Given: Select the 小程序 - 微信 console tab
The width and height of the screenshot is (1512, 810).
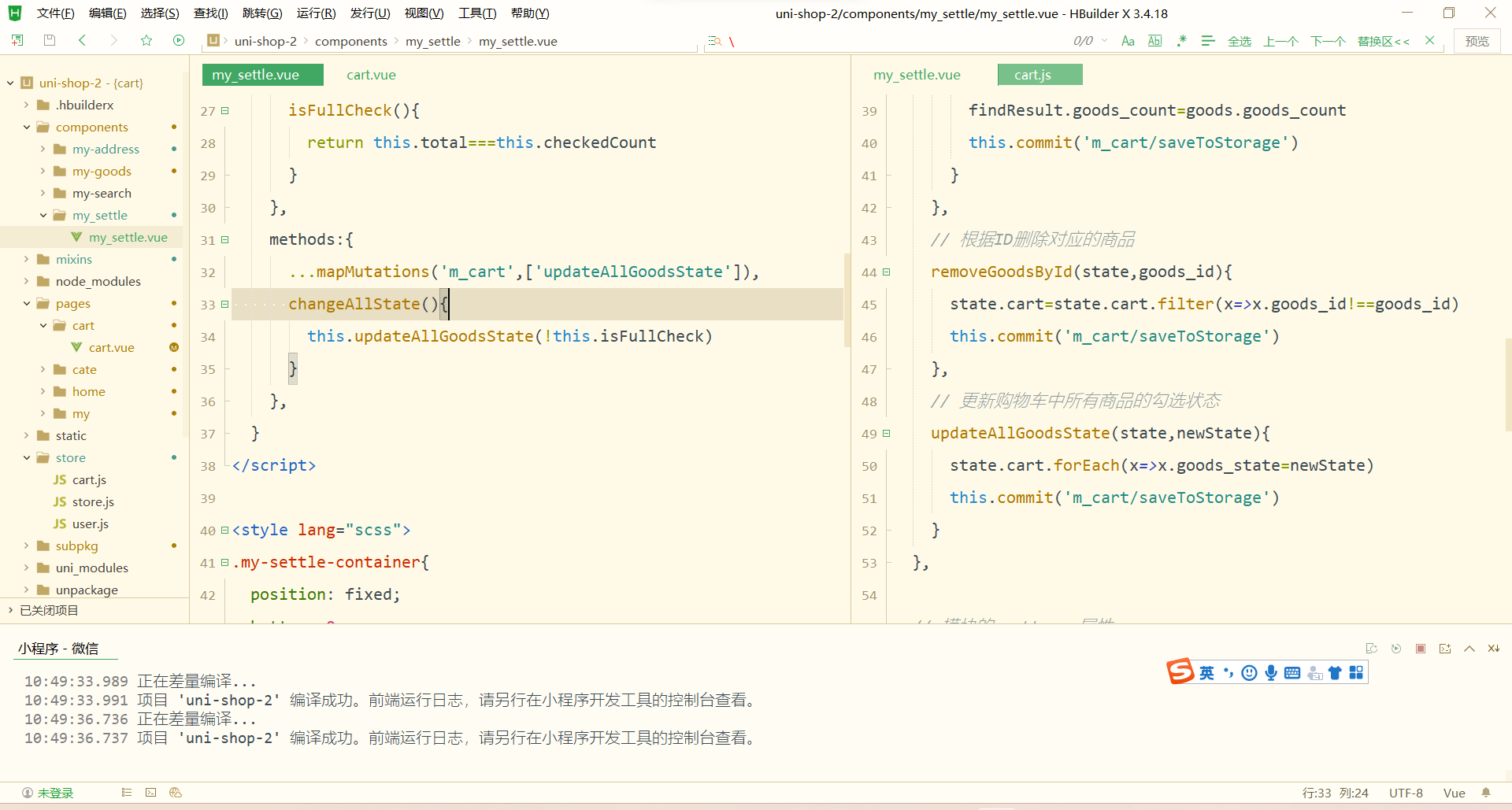Looking at the screenshot, I should 58,649.
